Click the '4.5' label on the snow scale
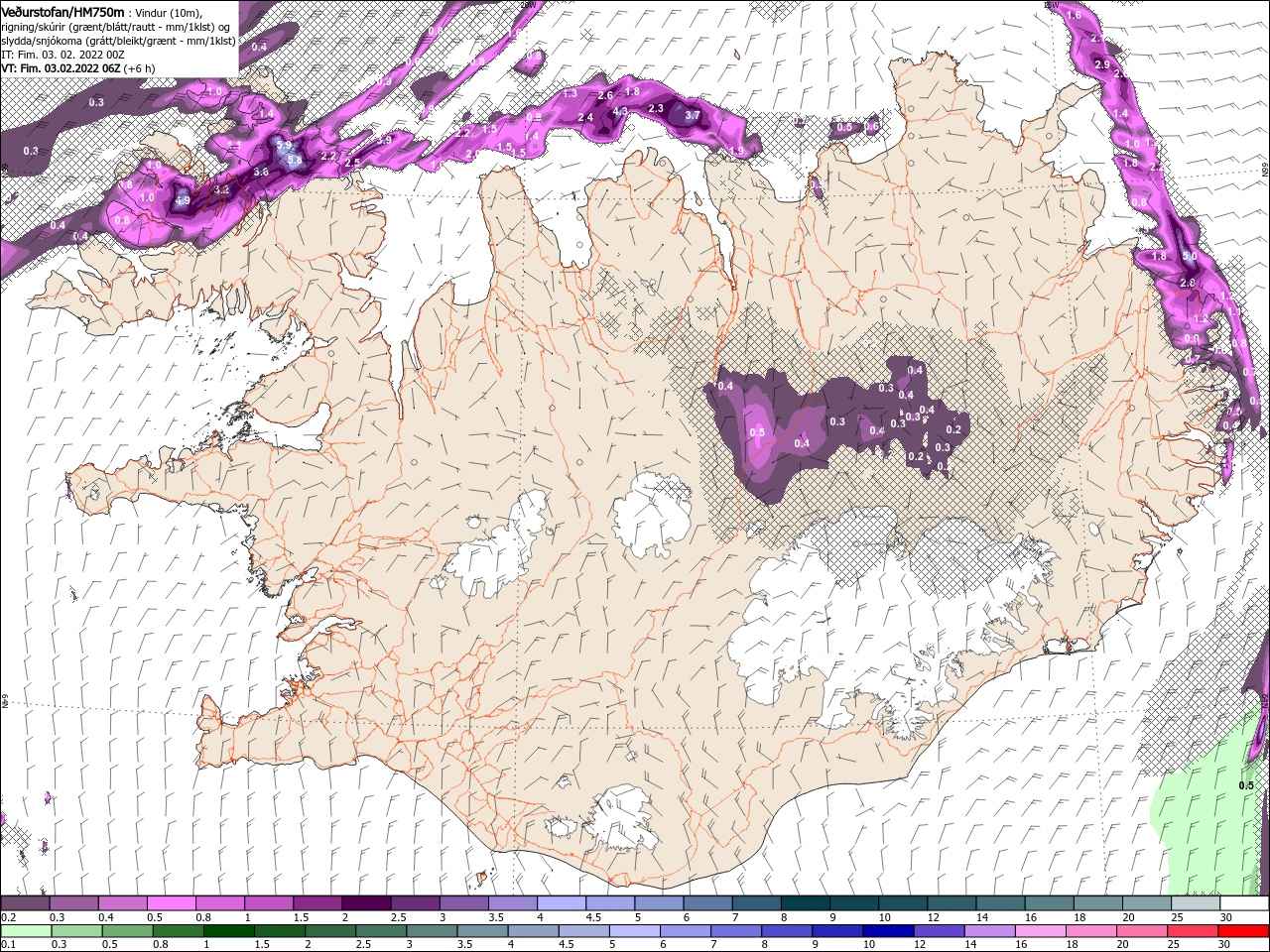The image size is (1270, 952). pyautogui.click(x=592, y=917)
